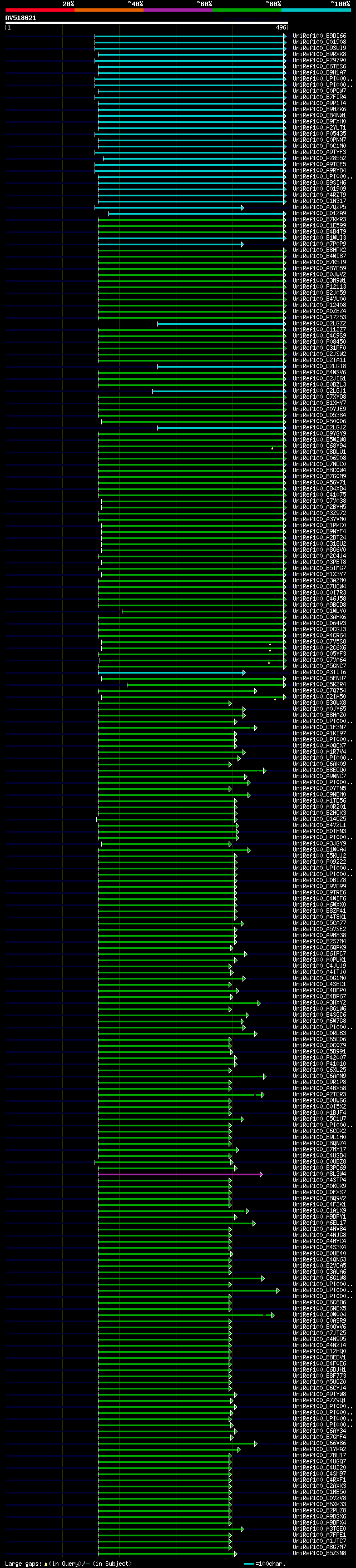Click the UniRef100_A4STP4 entry
This screenshot has width=356, height=1568.
pyautogui.click(x=319, y=1180)
